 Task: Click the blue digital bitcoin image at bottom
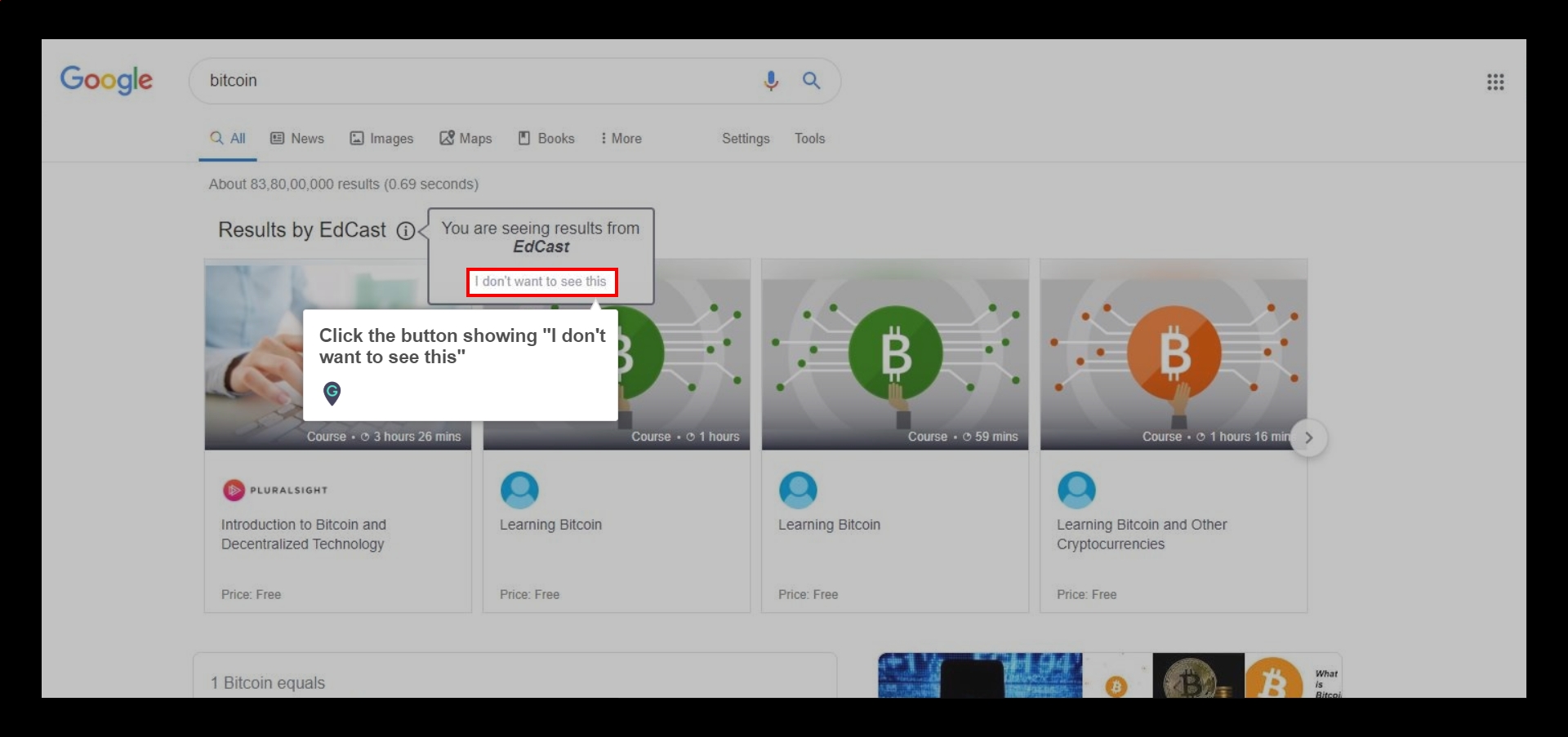pos(980,675)
